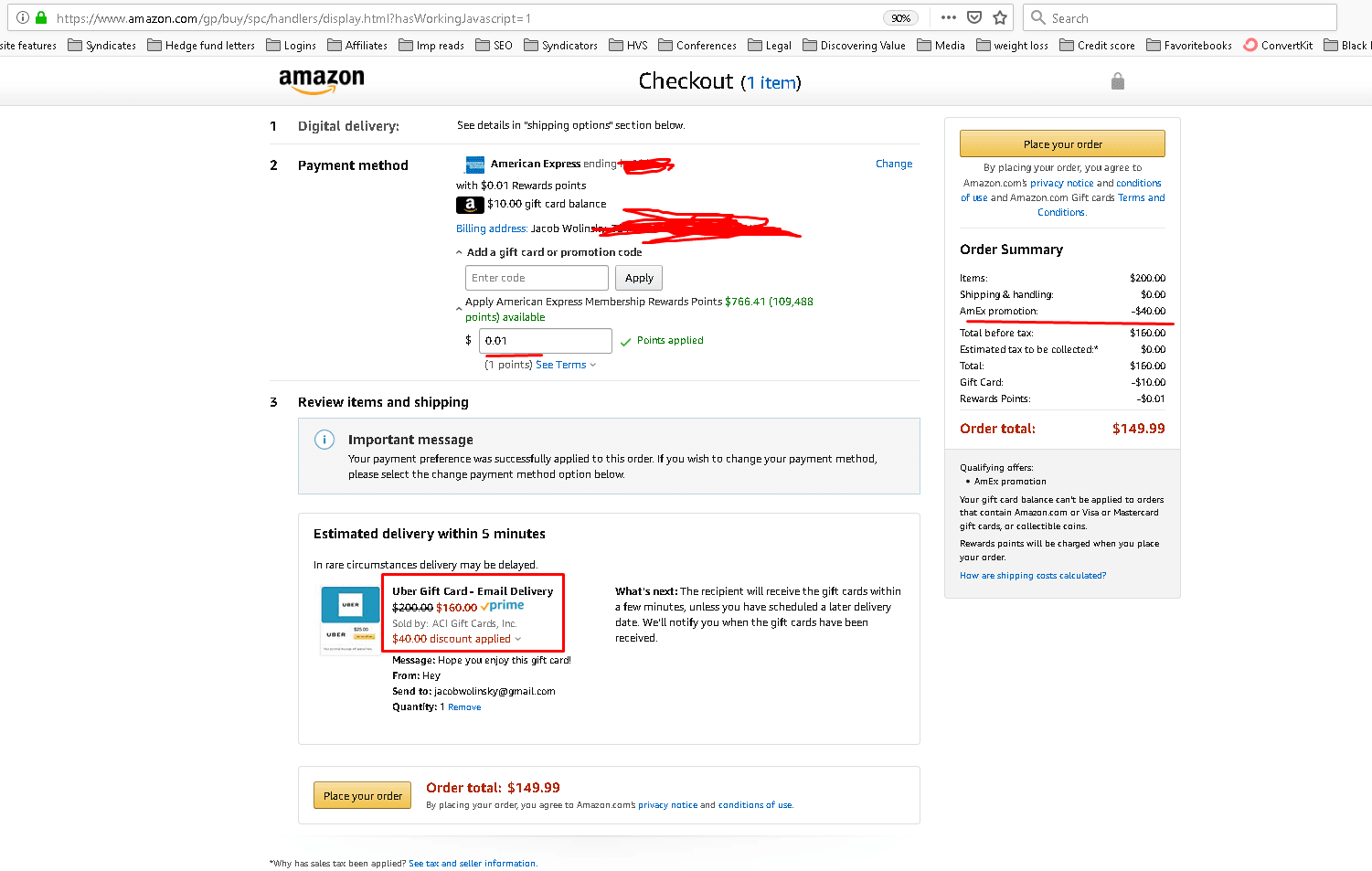Click the Important message info icon
The height and width of the screenshot is (871, 1372).
click(x=324, y=440)
